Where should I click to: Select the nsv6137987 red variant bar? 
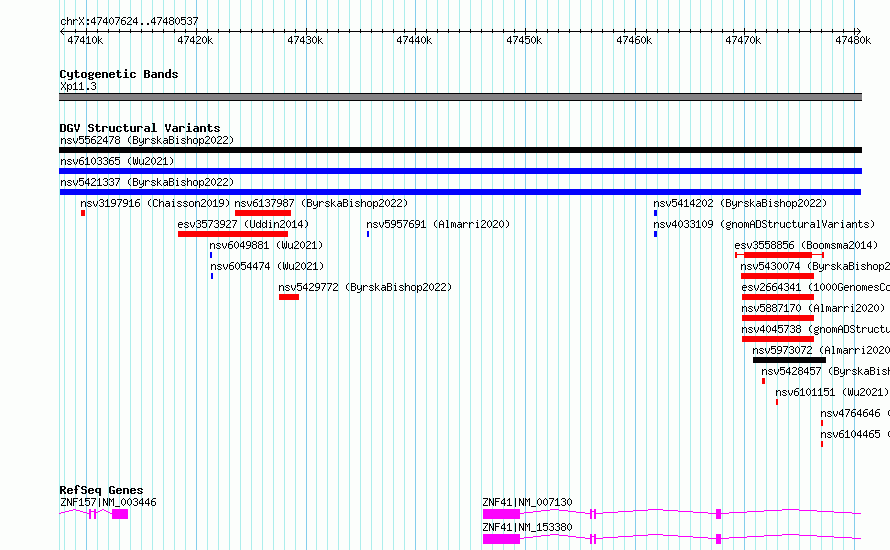tap(263, 213)
